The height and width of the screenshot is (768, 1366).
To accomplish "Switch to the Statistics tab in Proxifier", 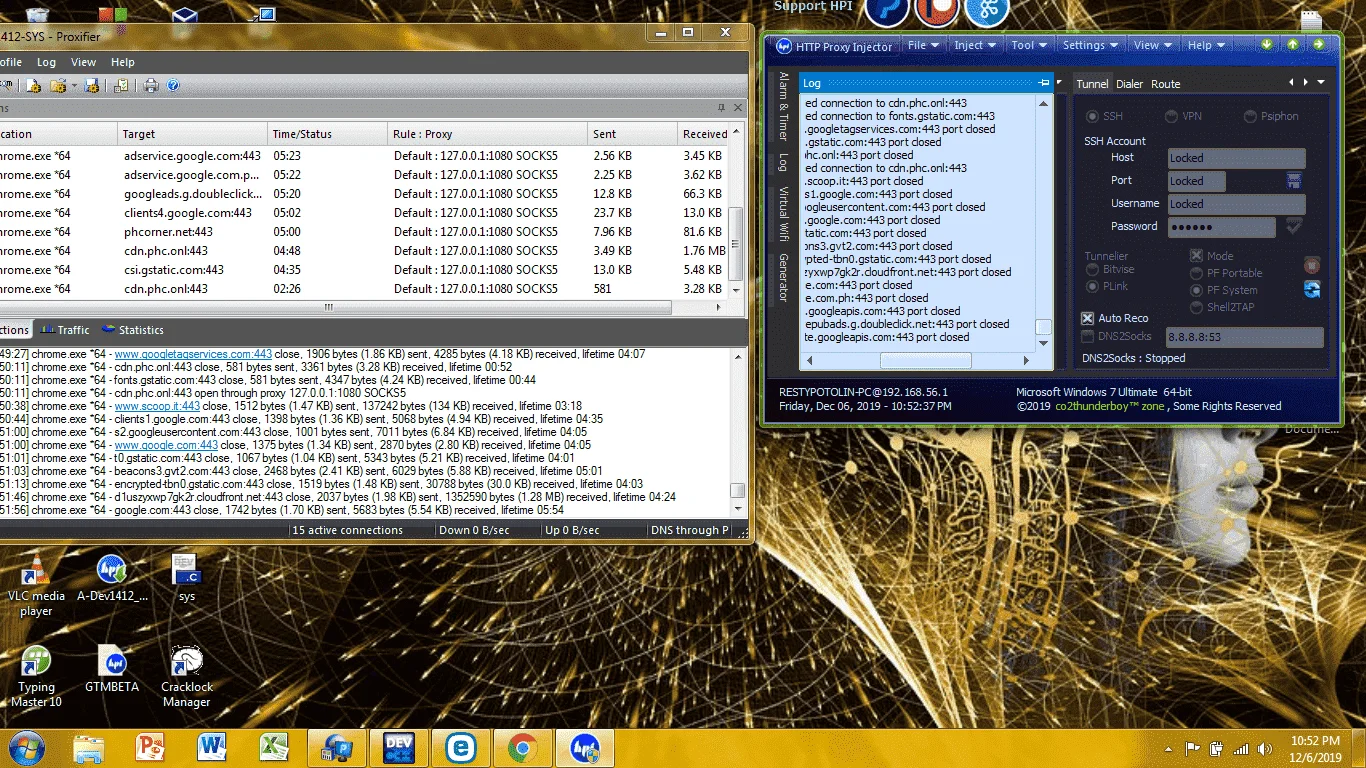I will (132, 330).
